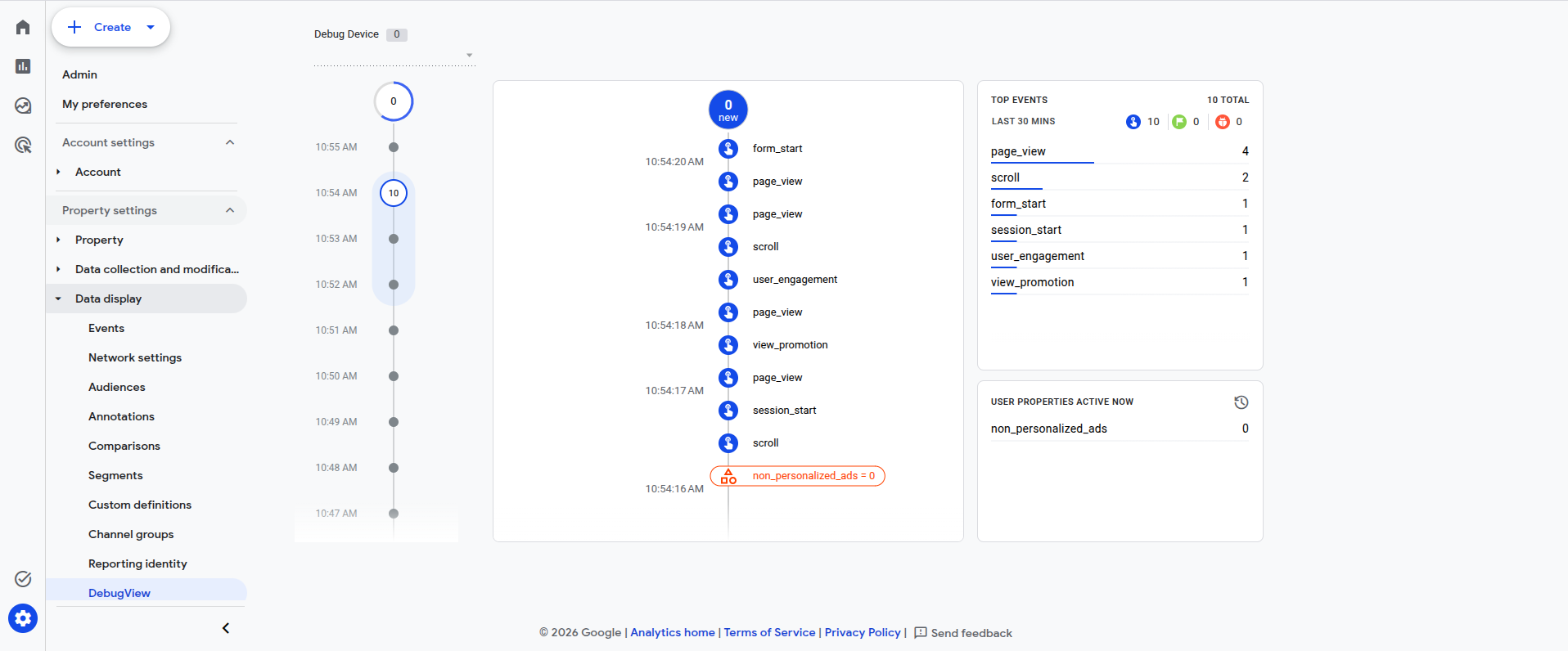Open the Segments page
This screenshot has width=1568, height=651.
point(115,475)
